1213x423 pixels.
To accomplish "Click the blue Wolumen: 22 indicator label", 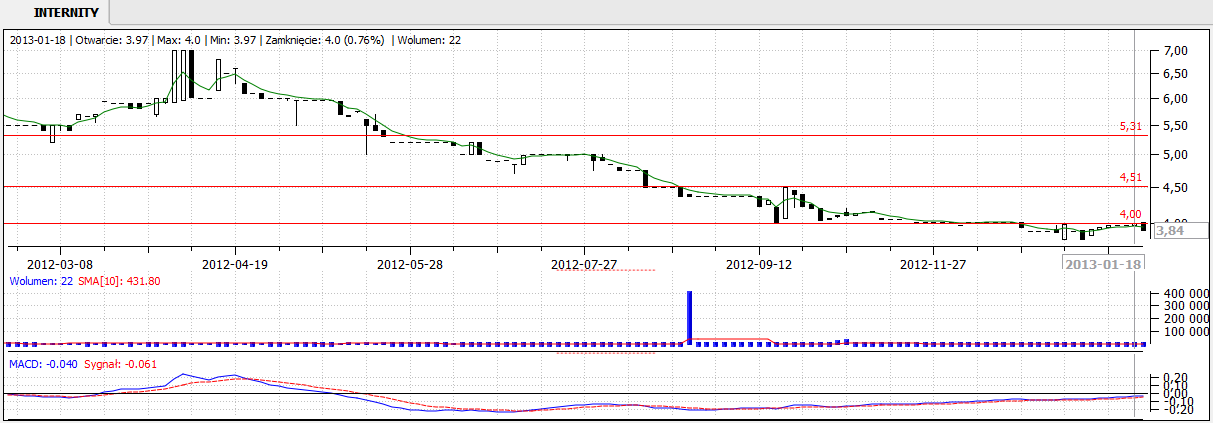I will point(40,282).
